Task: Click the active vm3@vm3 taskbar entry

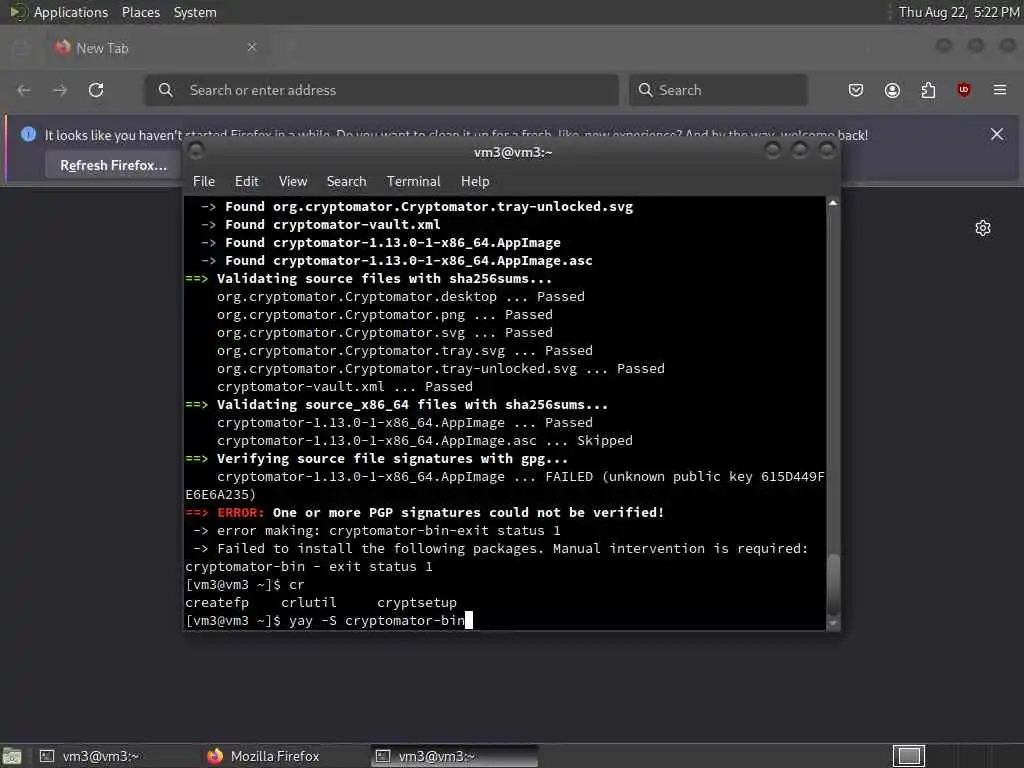Action: point(455,756)
